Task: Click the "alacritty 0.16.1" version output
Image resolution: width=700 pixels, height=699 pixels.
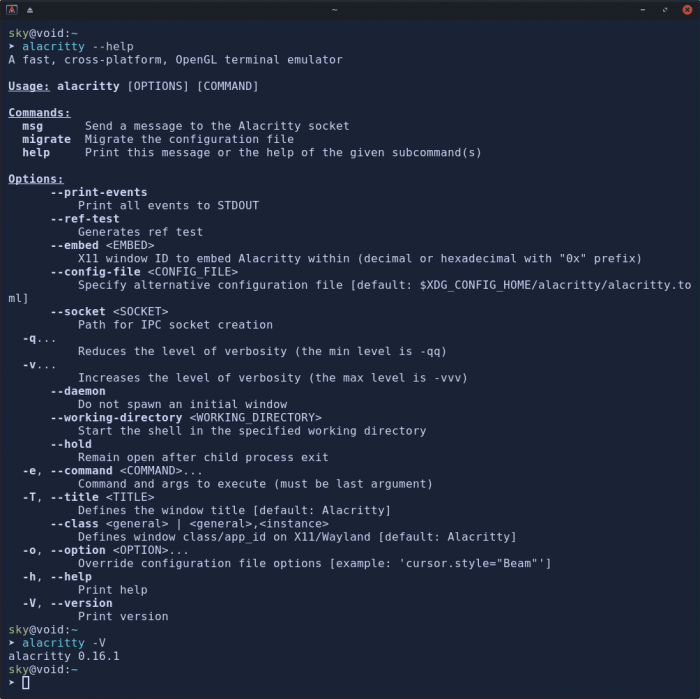Action: (x=63, y=656)
